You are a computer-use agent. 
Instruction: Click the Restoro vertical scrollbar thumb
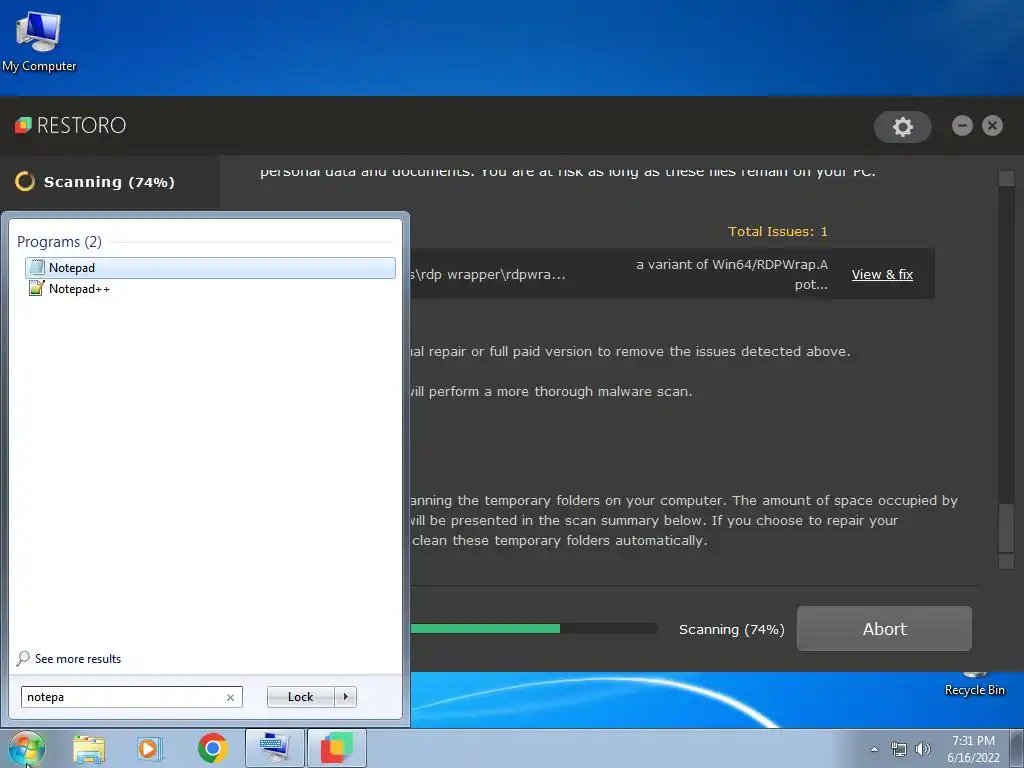tap(1006, 529)
